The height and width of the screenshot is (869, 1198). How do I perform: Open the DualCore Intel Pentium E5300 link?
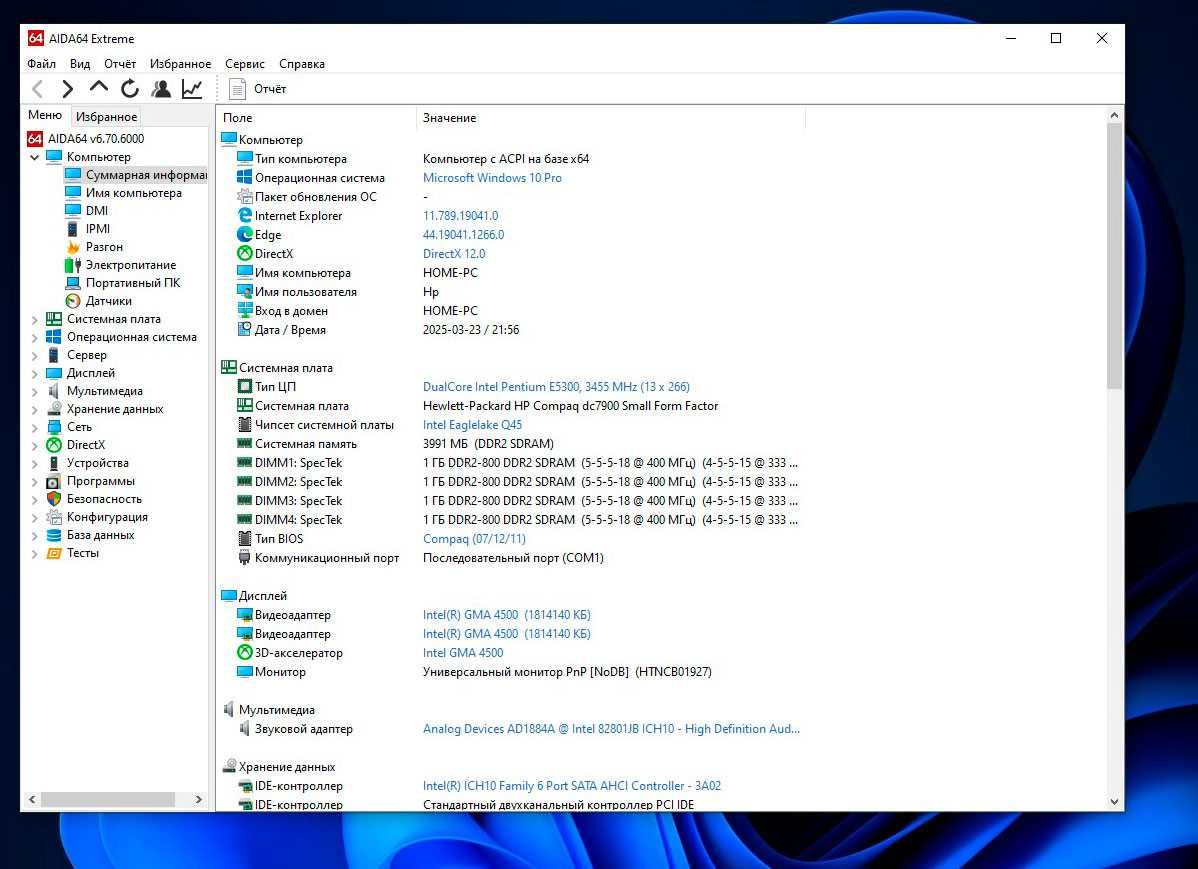(556, 387)
